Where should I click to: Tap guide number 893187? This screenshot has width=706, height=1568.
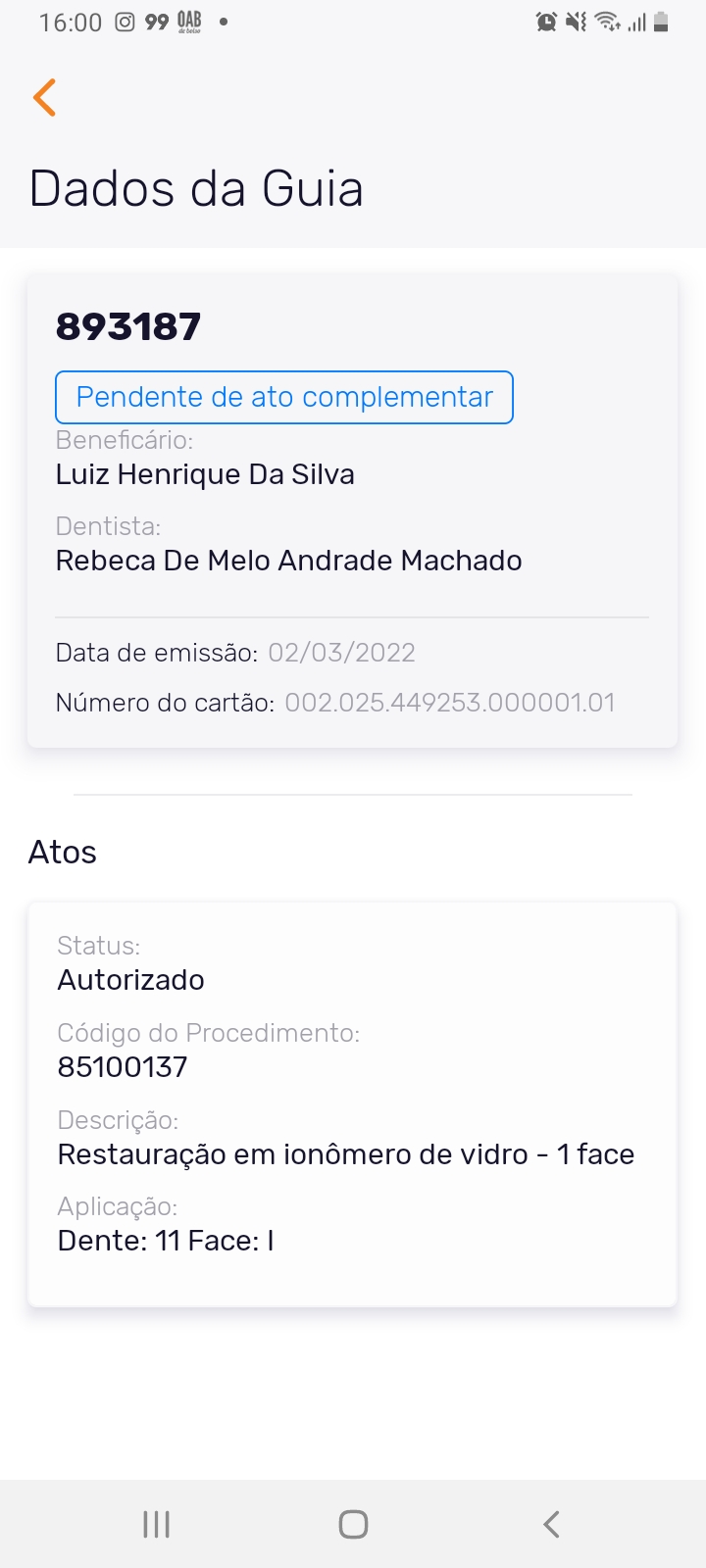click(128, 326)
